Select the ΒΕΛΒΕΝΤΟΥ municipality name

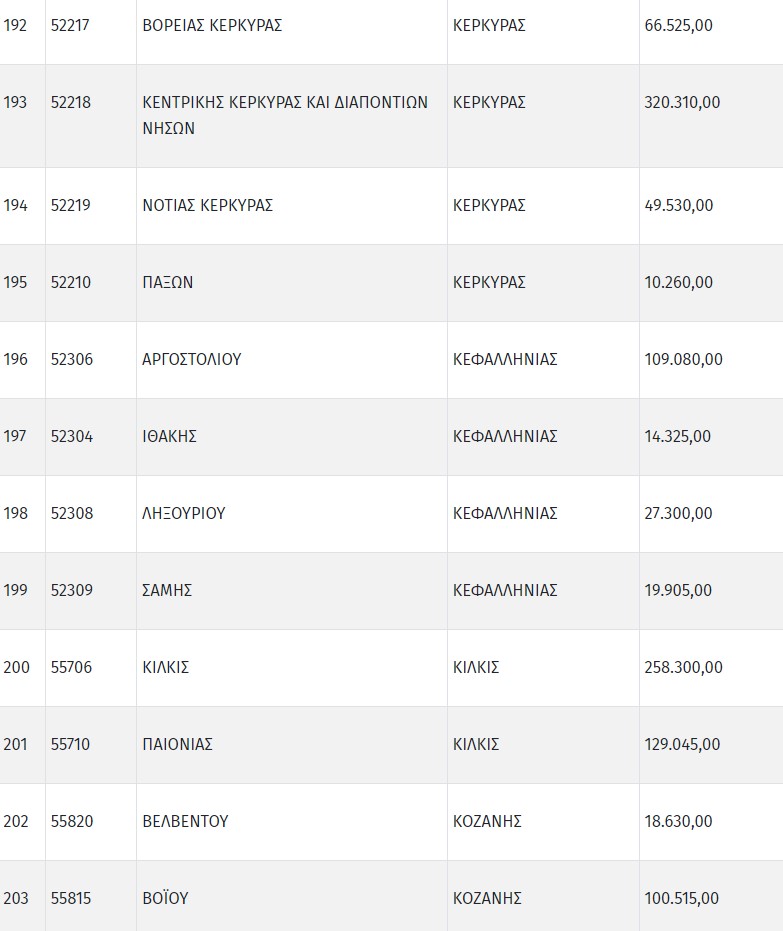coord(186,821)
